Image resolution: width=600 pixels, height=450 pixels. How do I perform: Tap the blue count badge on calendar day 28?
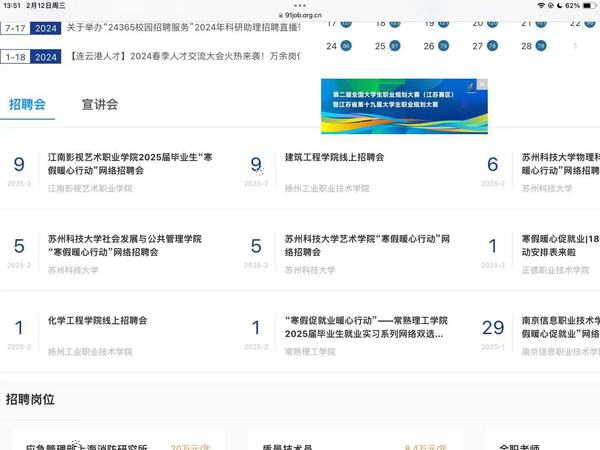pyautogui.click(x=541, y=46)
